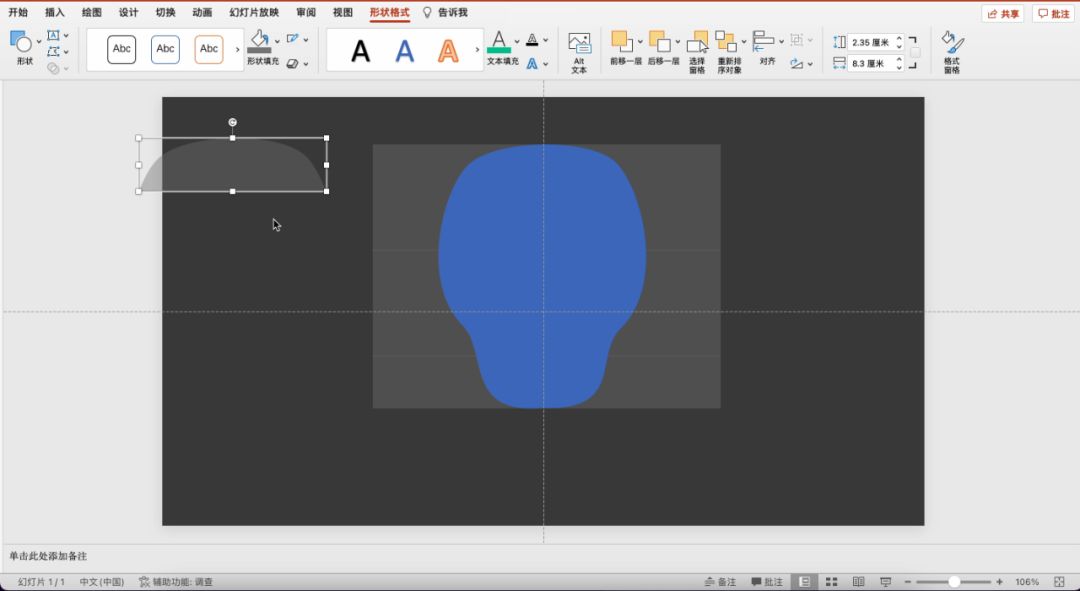The height and width of the screenshot is (591, 1080).
Task: Switch to the 设计 tab
Action: (128, 12)
